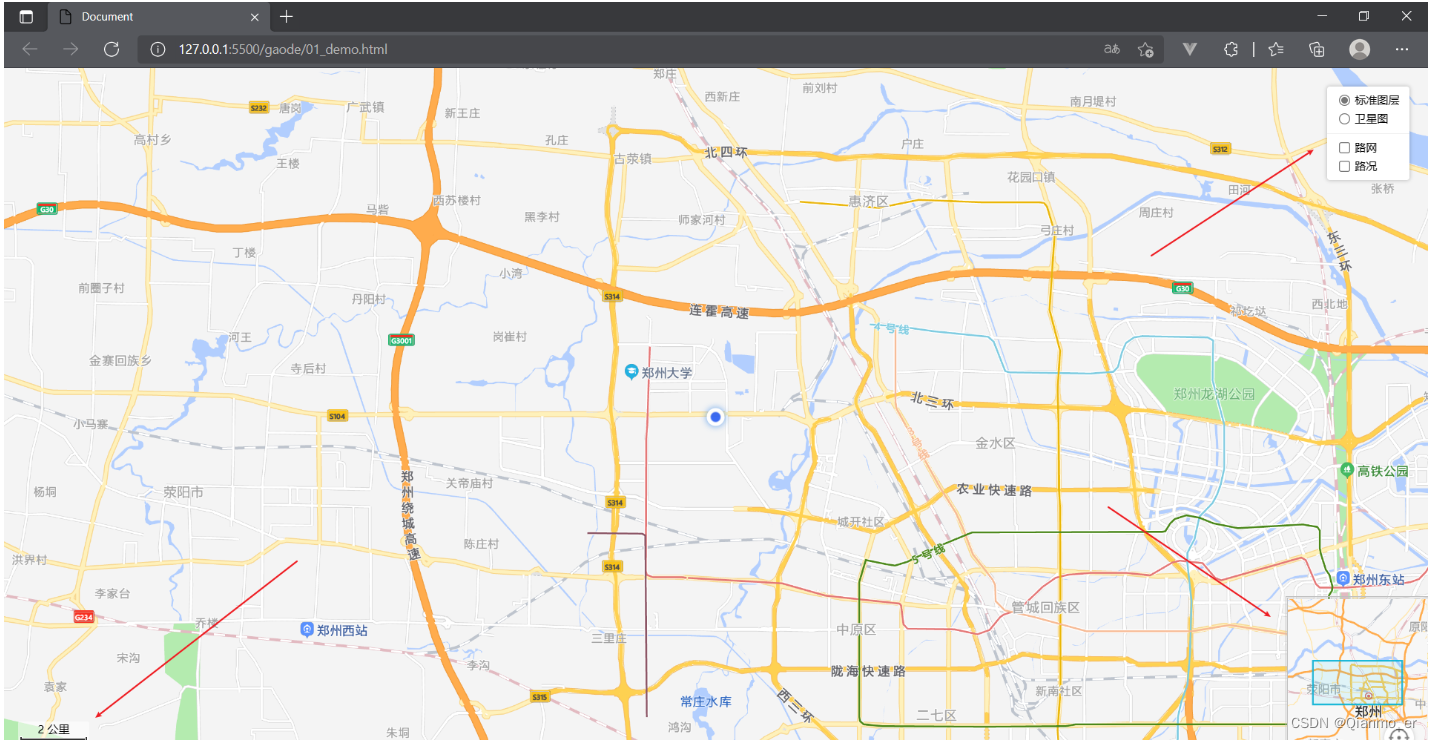The image size is (1432, 740).
Task: Click the 花园口镇 town label
Action: (x=1030, y=177)
